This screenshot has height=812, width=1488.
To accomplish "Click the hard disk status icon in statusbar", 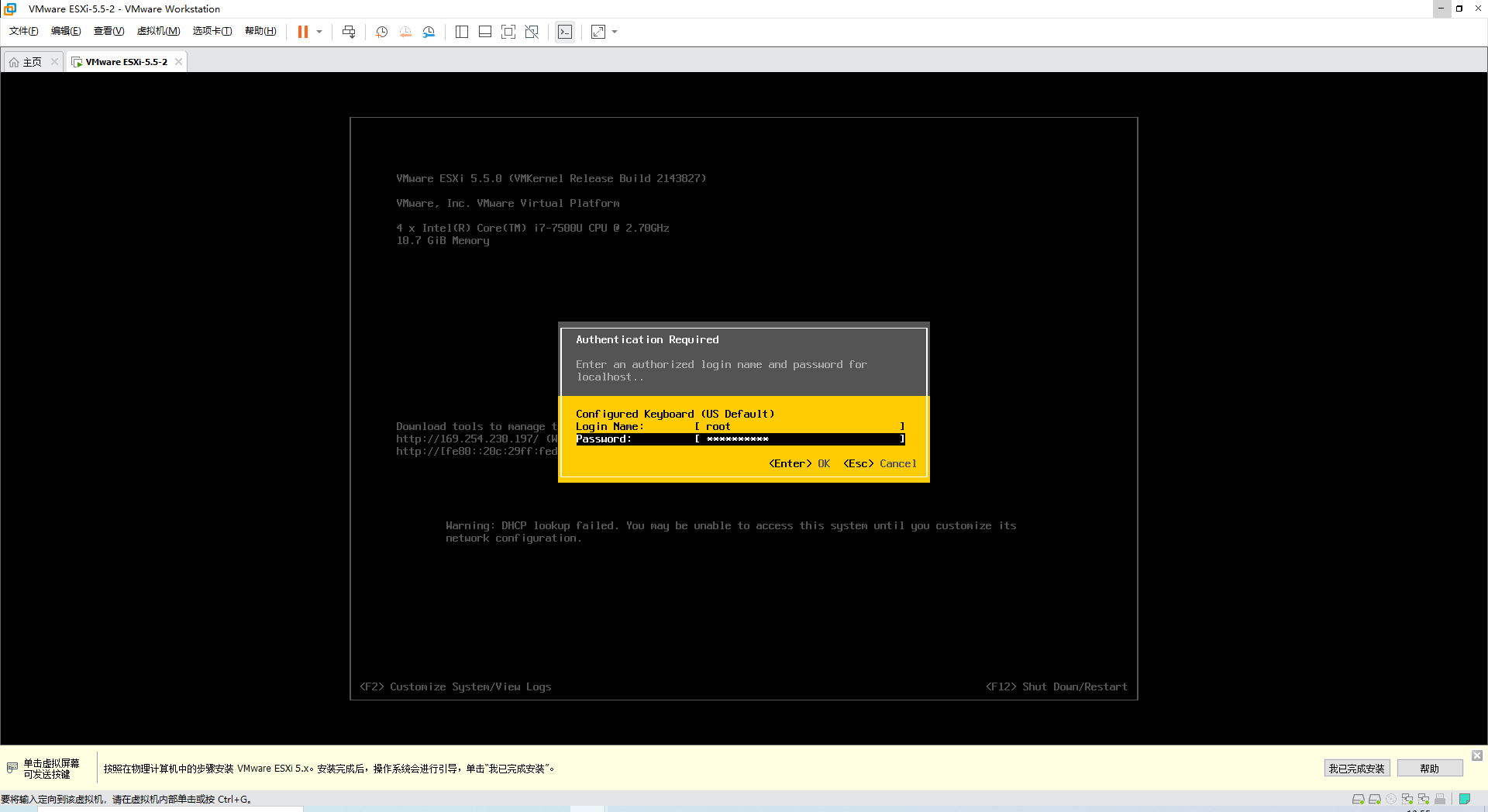I will [1358, 799].
